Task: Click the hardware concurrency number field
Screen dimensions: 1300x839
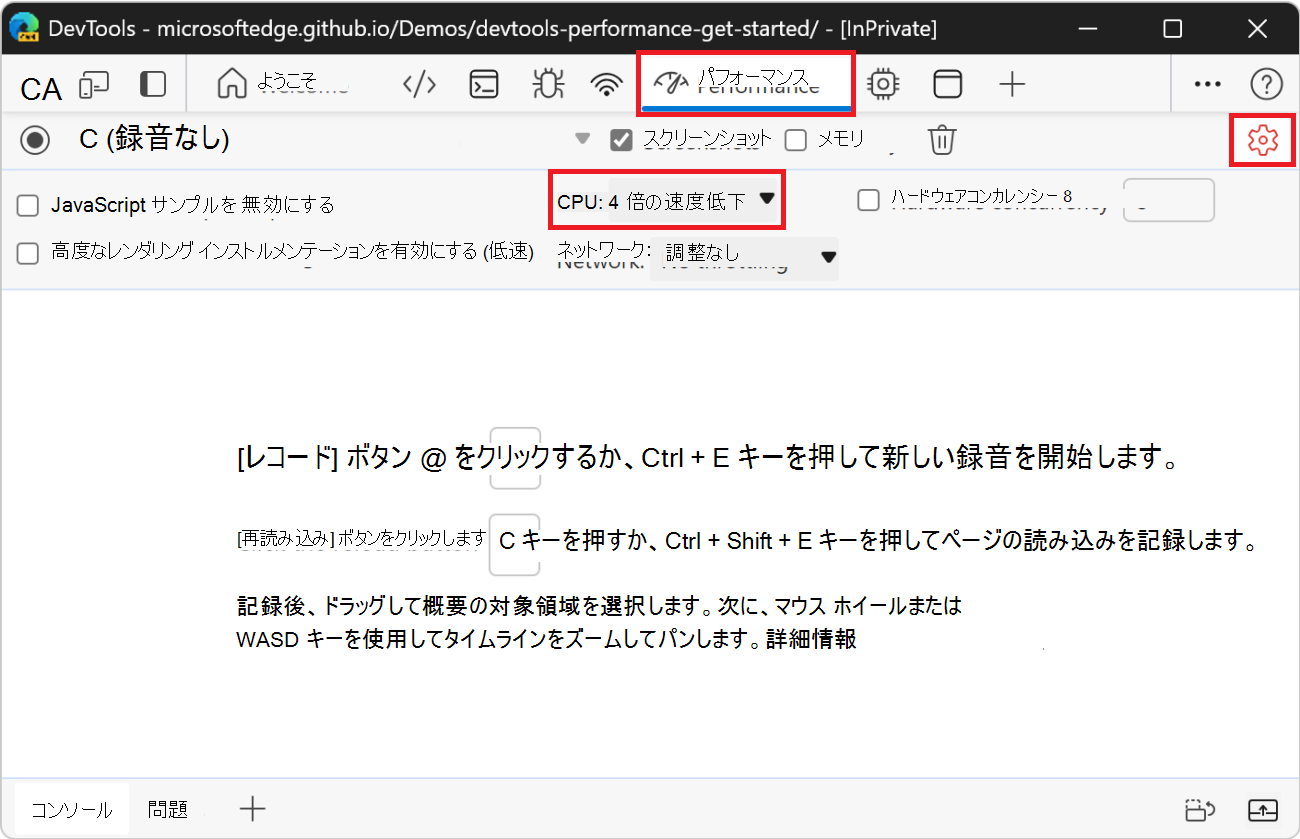Action: click(x=1169, y=201)
